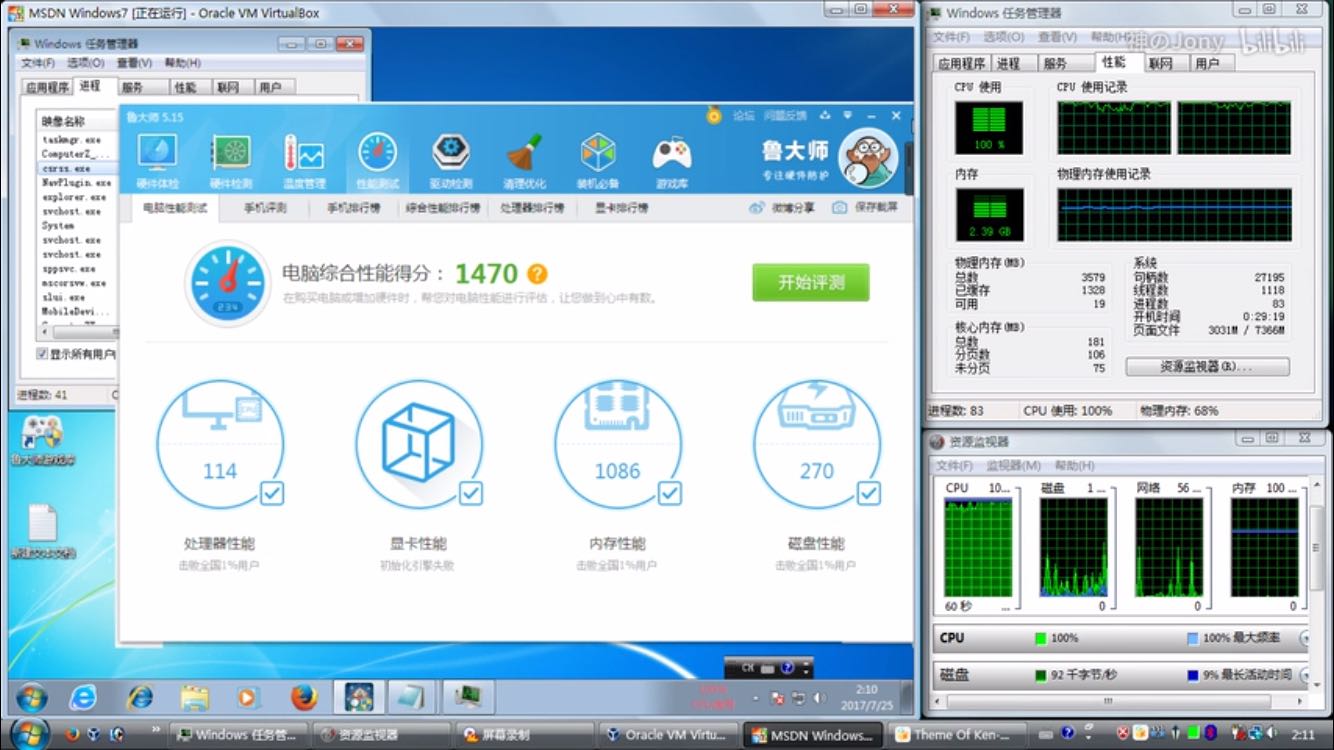Screen dimensions: 1334x750
Task: Click the memory performance circle showing 1086
Action: point(618,445)
